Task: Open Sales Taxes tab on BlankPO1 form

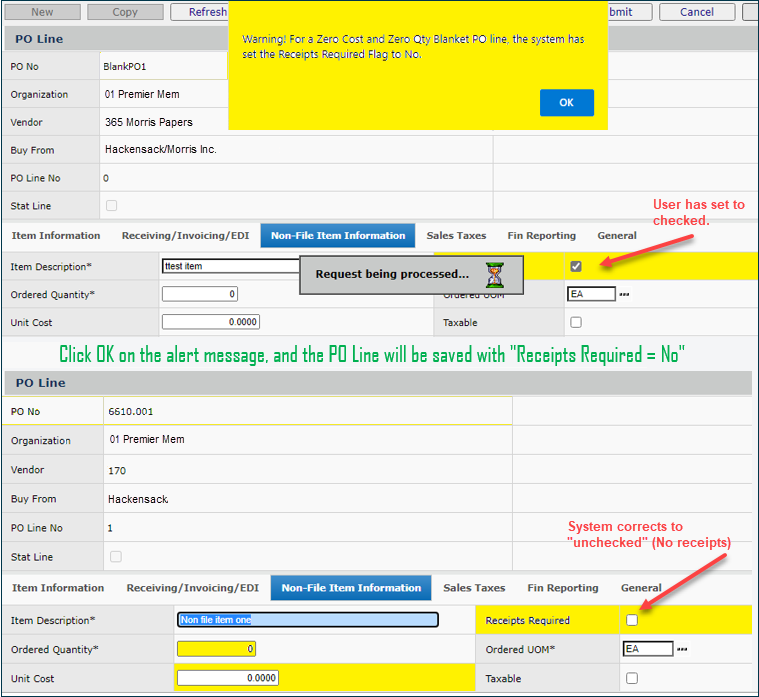Action: coord(456,236)
